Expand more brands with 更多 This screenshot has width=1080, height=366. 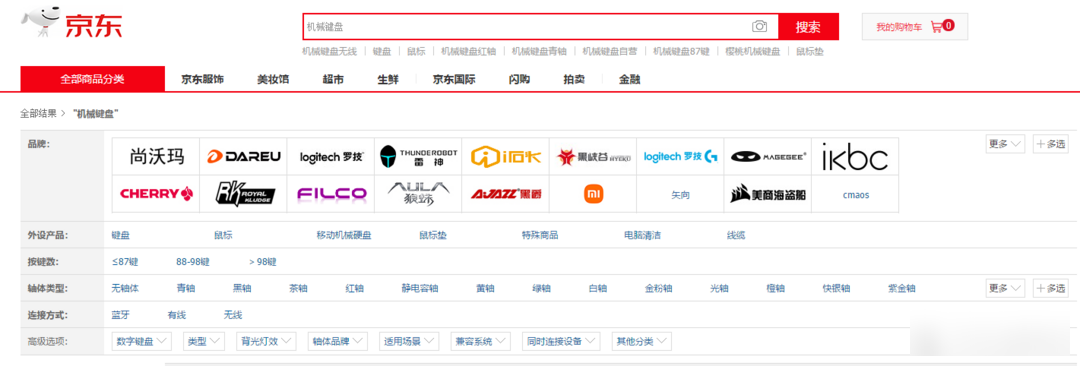click(x=1006, y=144)
